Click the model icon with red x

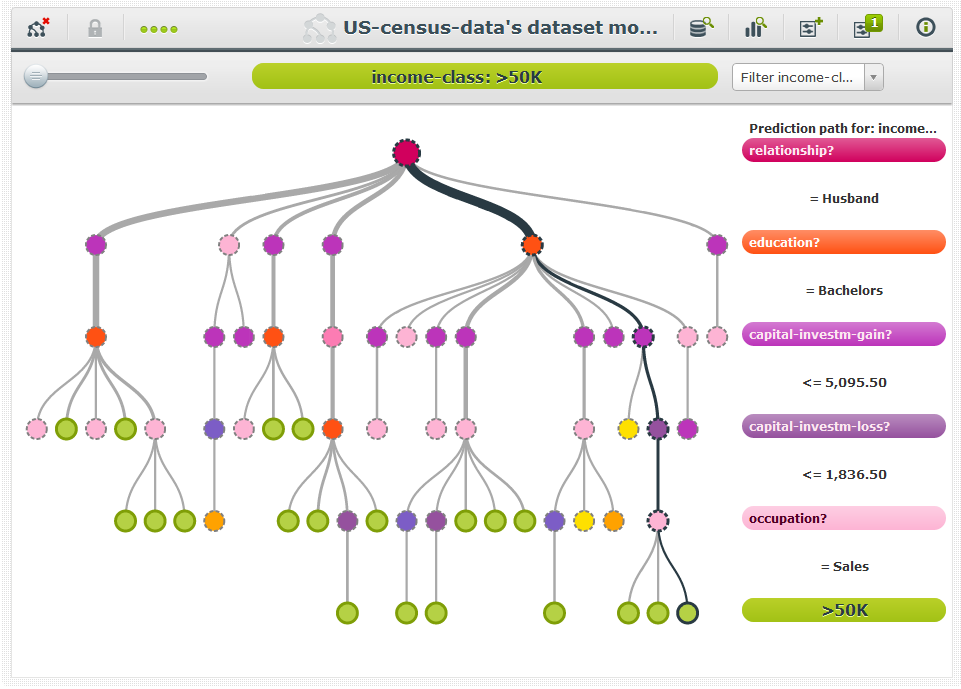pos(38,28)
